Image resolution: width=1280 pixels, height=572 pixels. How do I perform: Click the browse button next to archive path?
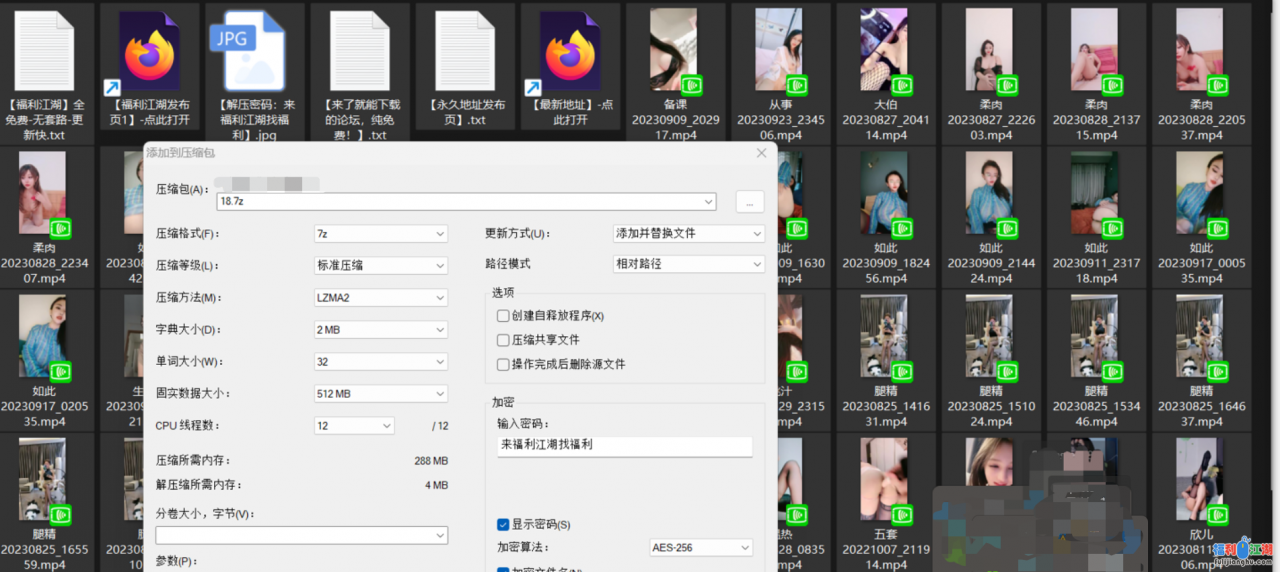point(750,201)
